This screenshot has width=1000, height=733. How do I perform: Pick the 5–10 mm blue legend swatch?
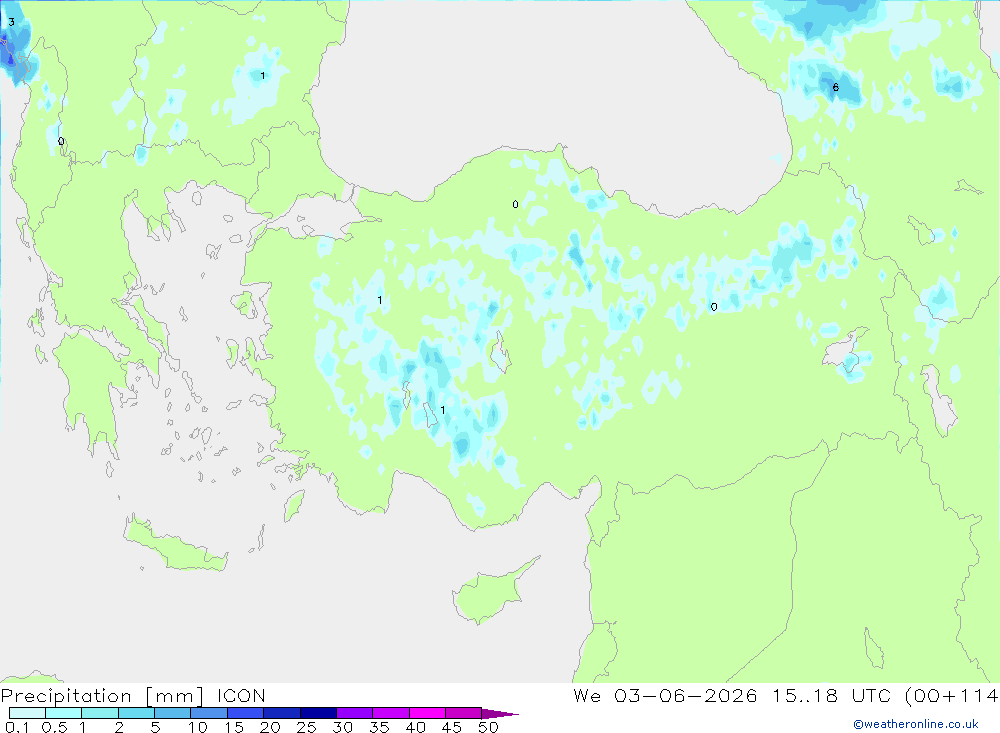tap(173, 713)
